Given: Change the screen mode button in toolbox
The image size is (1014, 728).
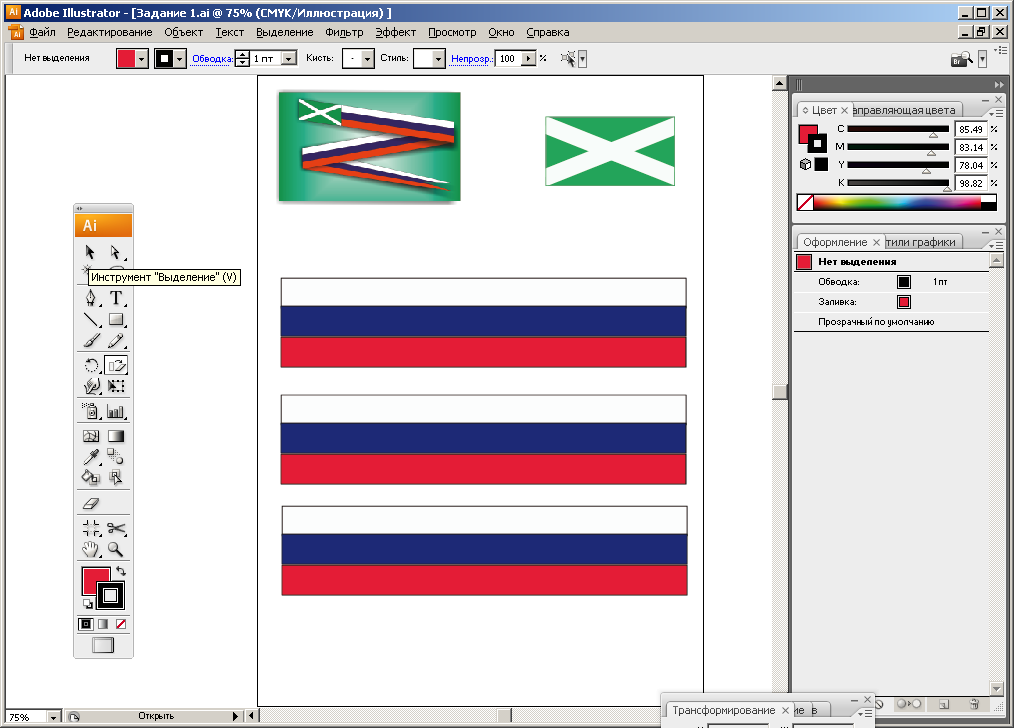Looking at the screenshot, I should [x=103, y=645].
